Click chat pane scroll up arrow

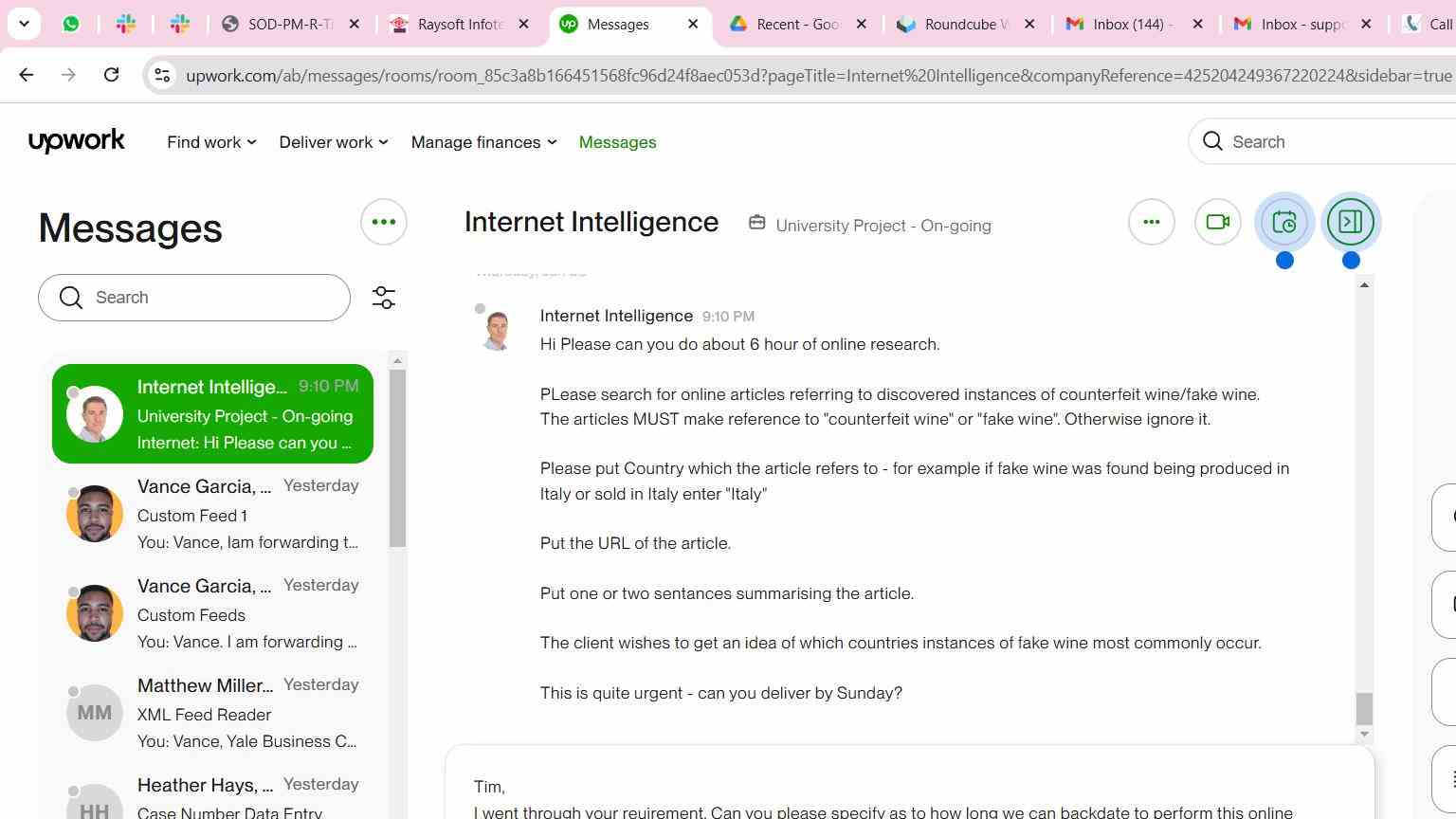pos(1364,284)
